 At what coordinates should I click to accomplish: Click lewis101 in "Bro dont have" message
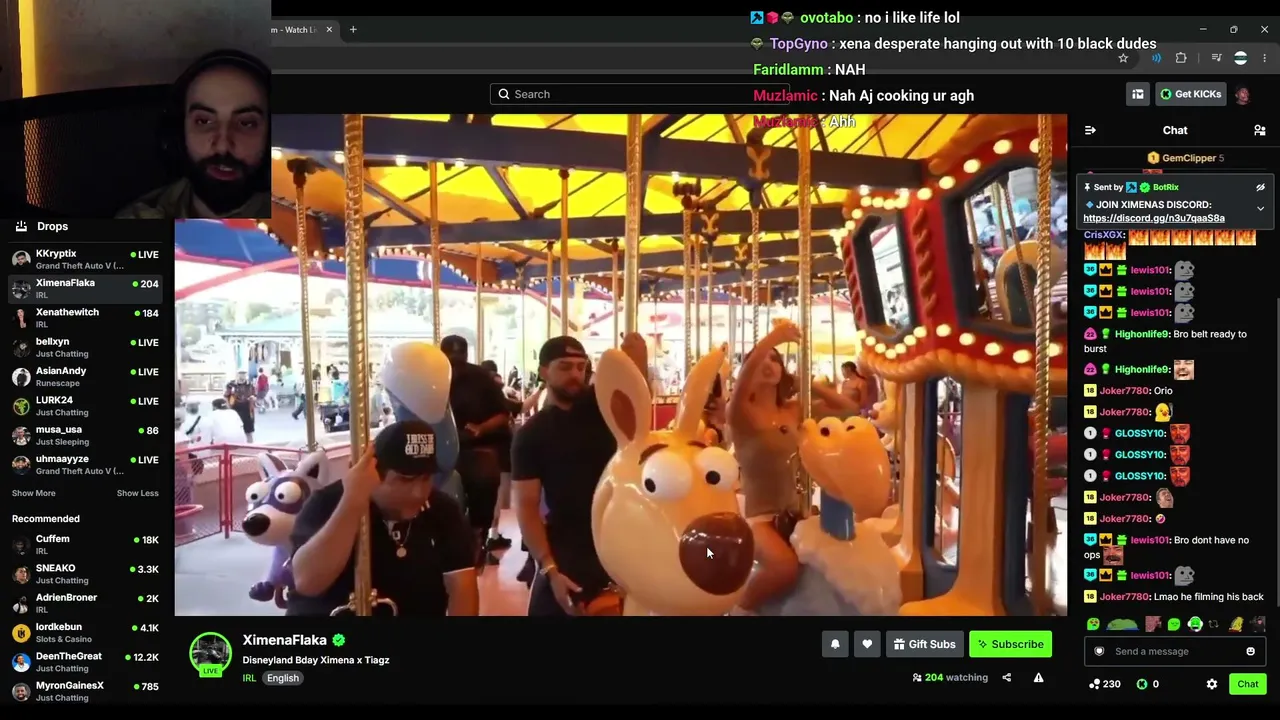coord(1150,540)
